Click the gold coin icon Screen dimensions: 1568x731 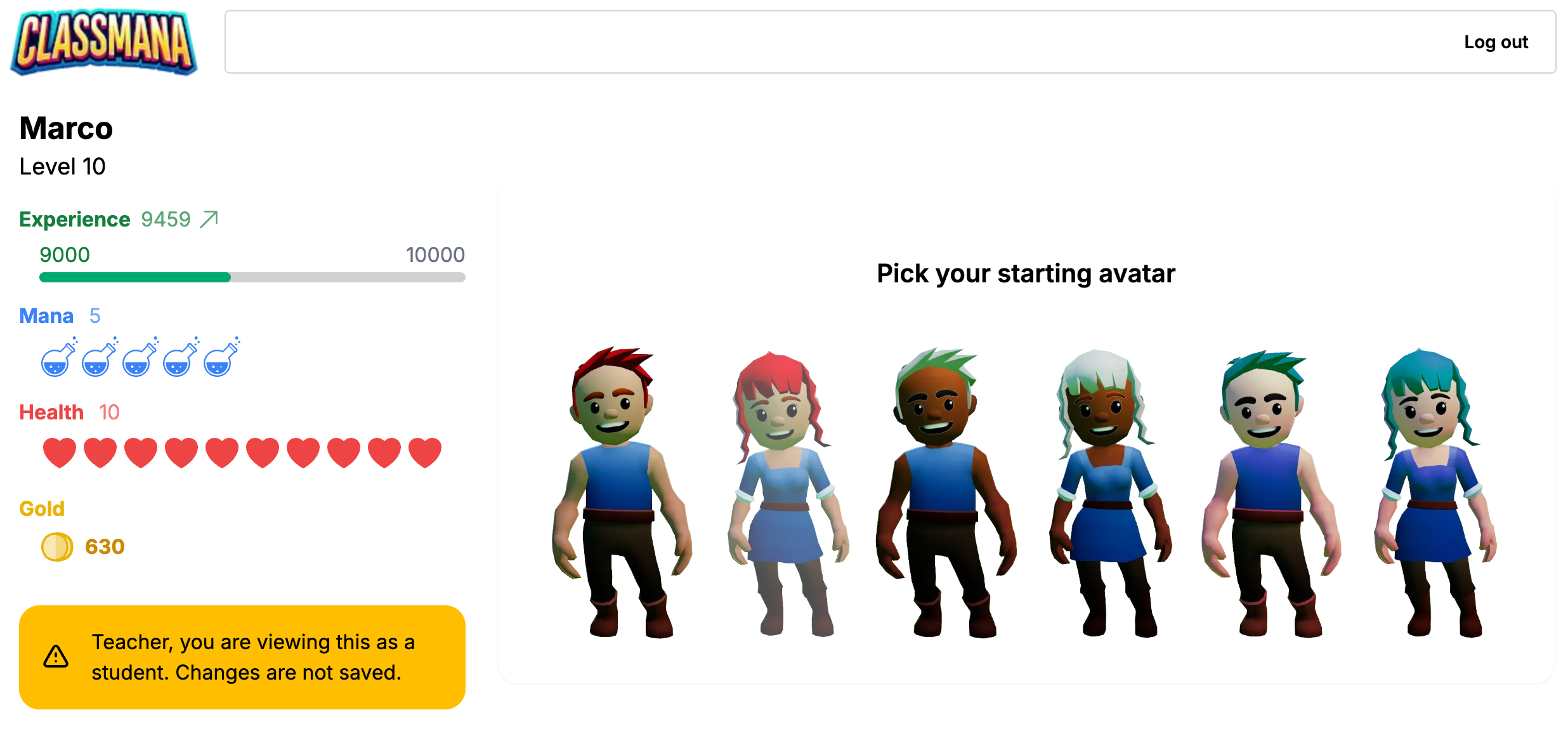coord(57,546)
